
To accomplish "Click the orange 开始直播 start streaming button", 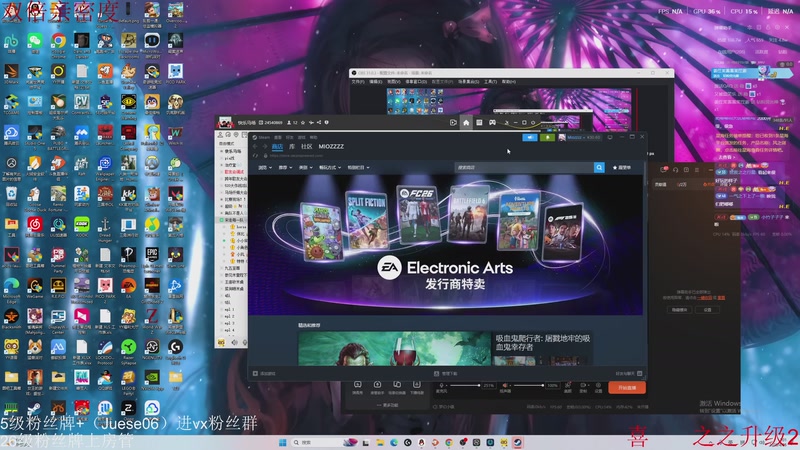I will (627, 388).
